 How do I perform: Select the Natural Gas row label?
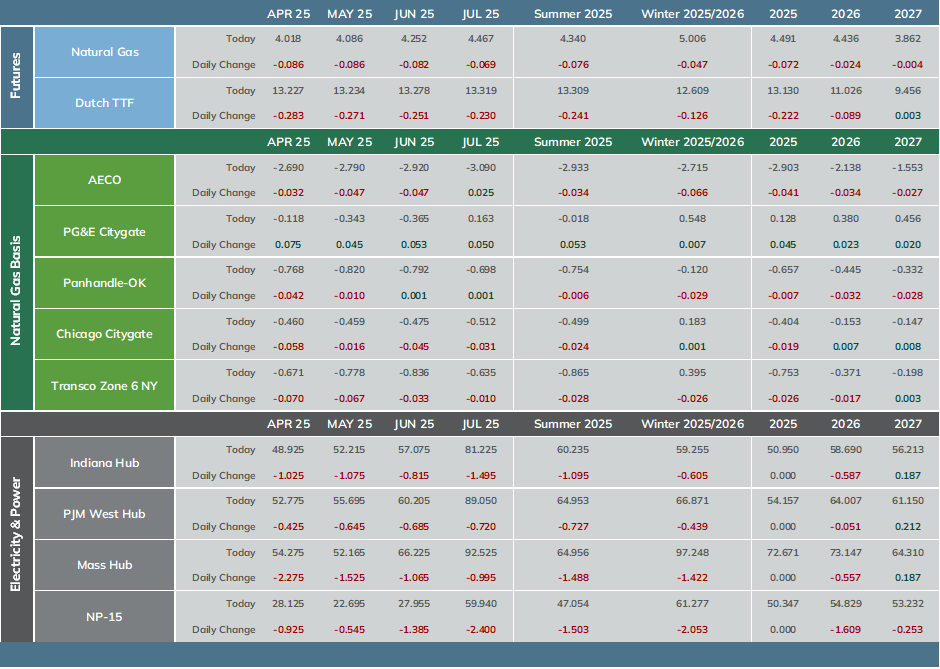[104, 52]
